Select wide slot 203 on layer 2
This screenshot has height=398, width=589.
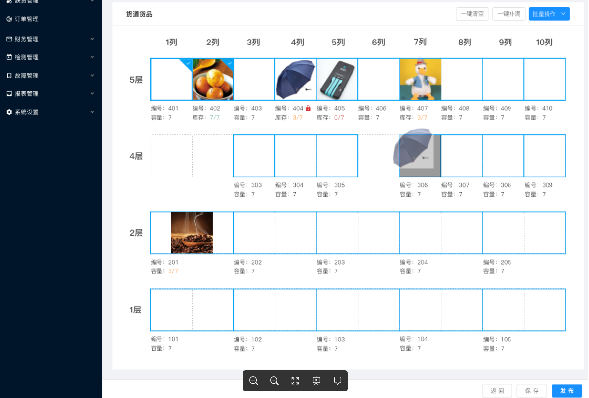pyautogui.click(x=358, y=232)
